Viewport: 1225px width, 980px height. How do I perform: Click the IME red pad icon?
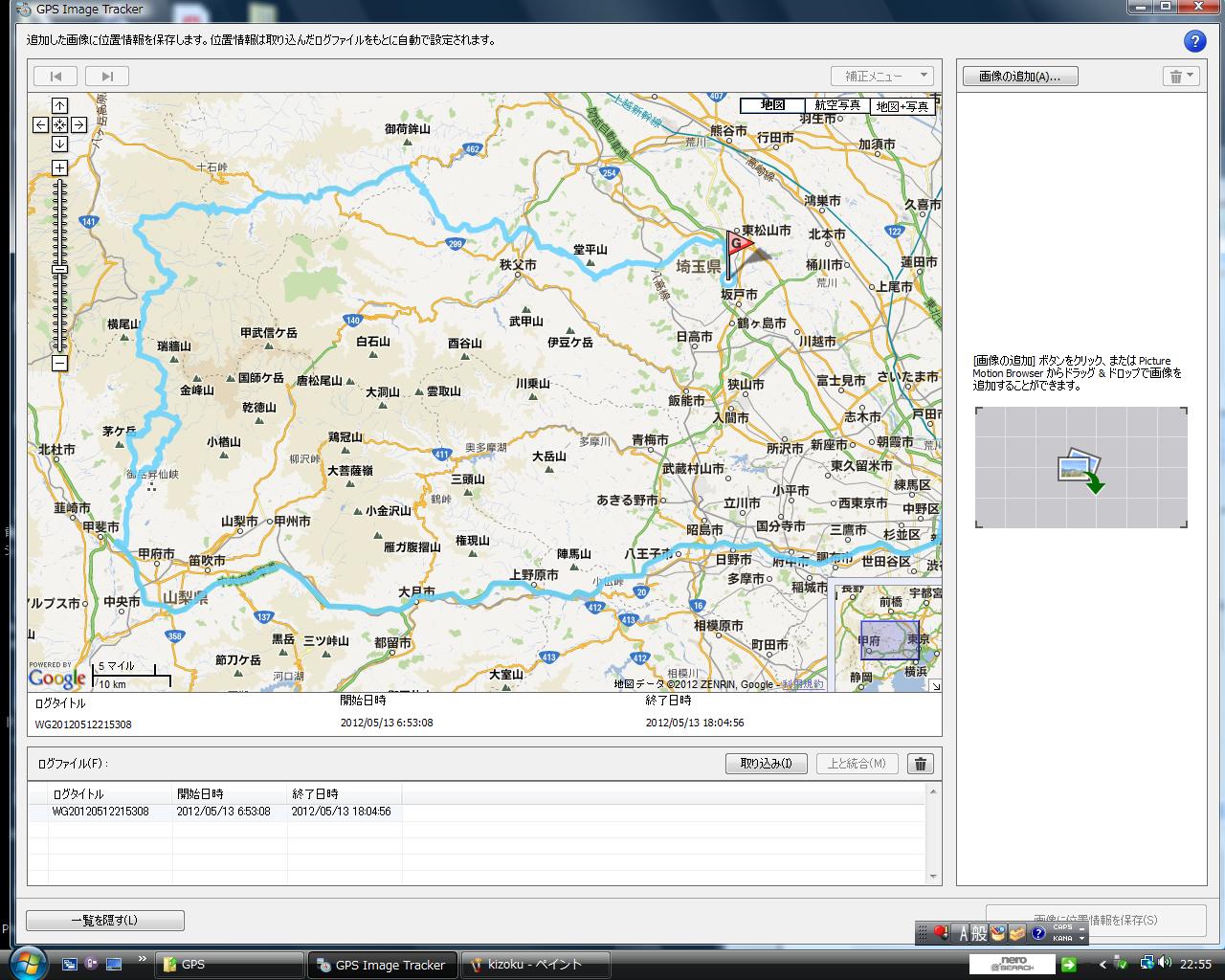[x=942, y=933]
